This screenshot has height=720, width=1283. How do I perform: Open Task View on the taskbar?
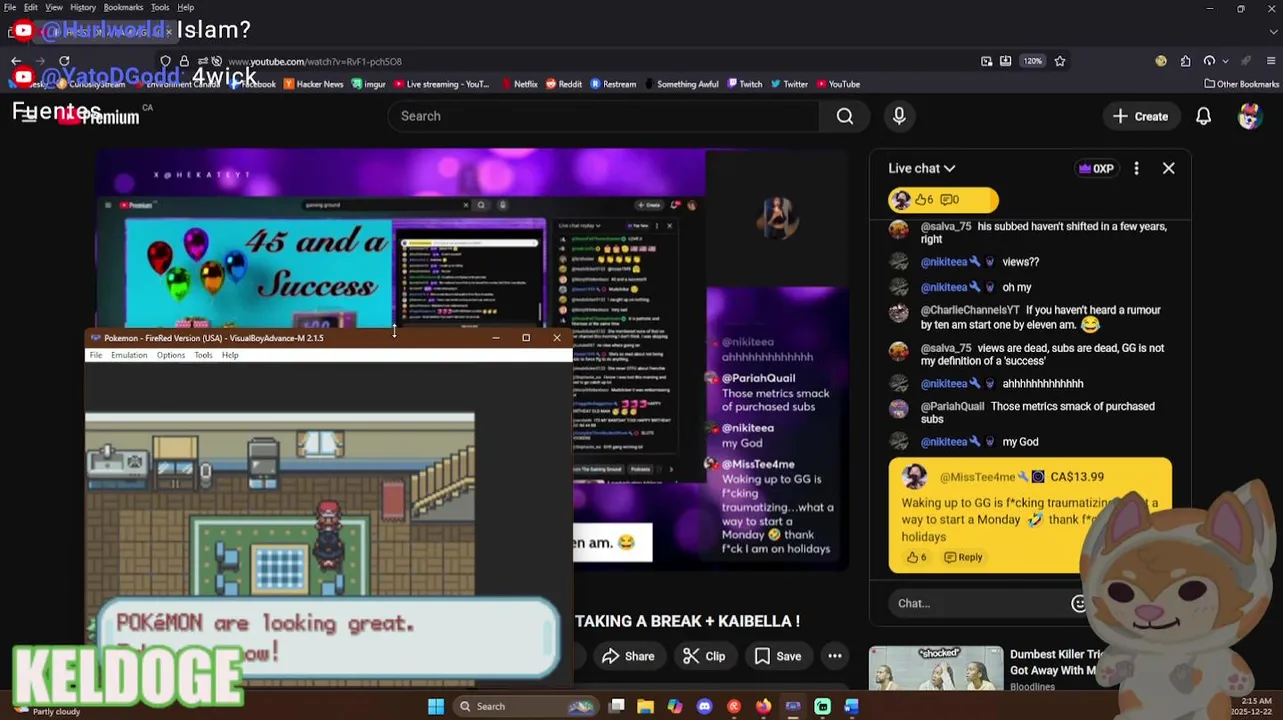pos(617,706)
